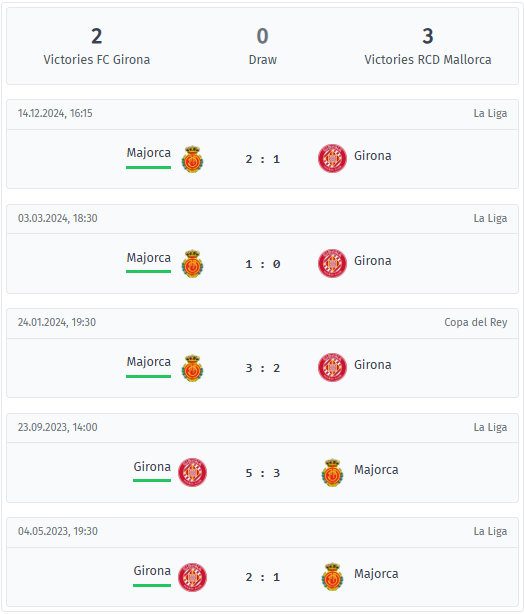Click Victories RCD Mallorca summary count
524x614 pixels.
point(428,36)
